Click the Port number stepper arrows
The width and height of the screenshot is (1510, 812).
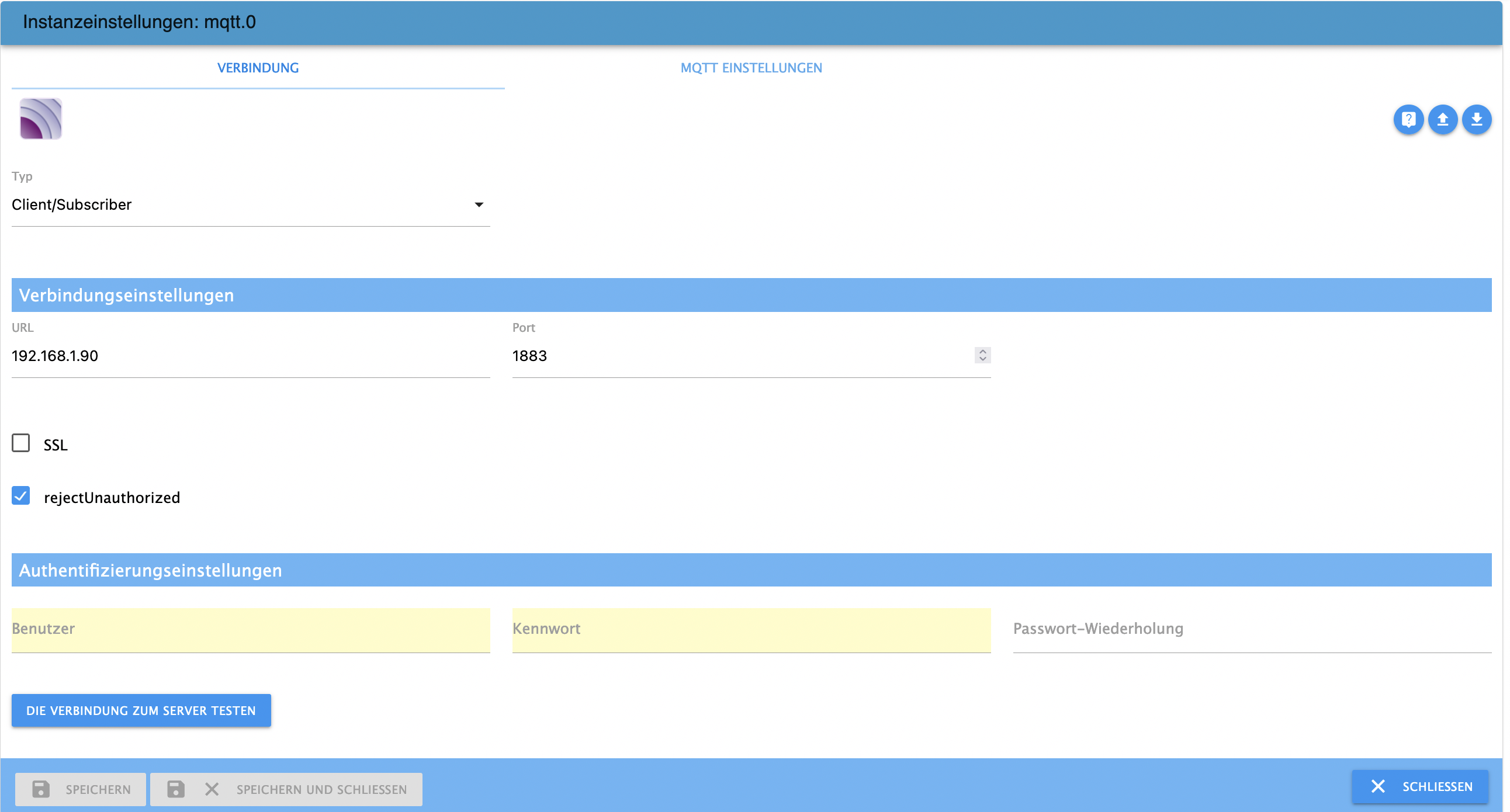982,355
